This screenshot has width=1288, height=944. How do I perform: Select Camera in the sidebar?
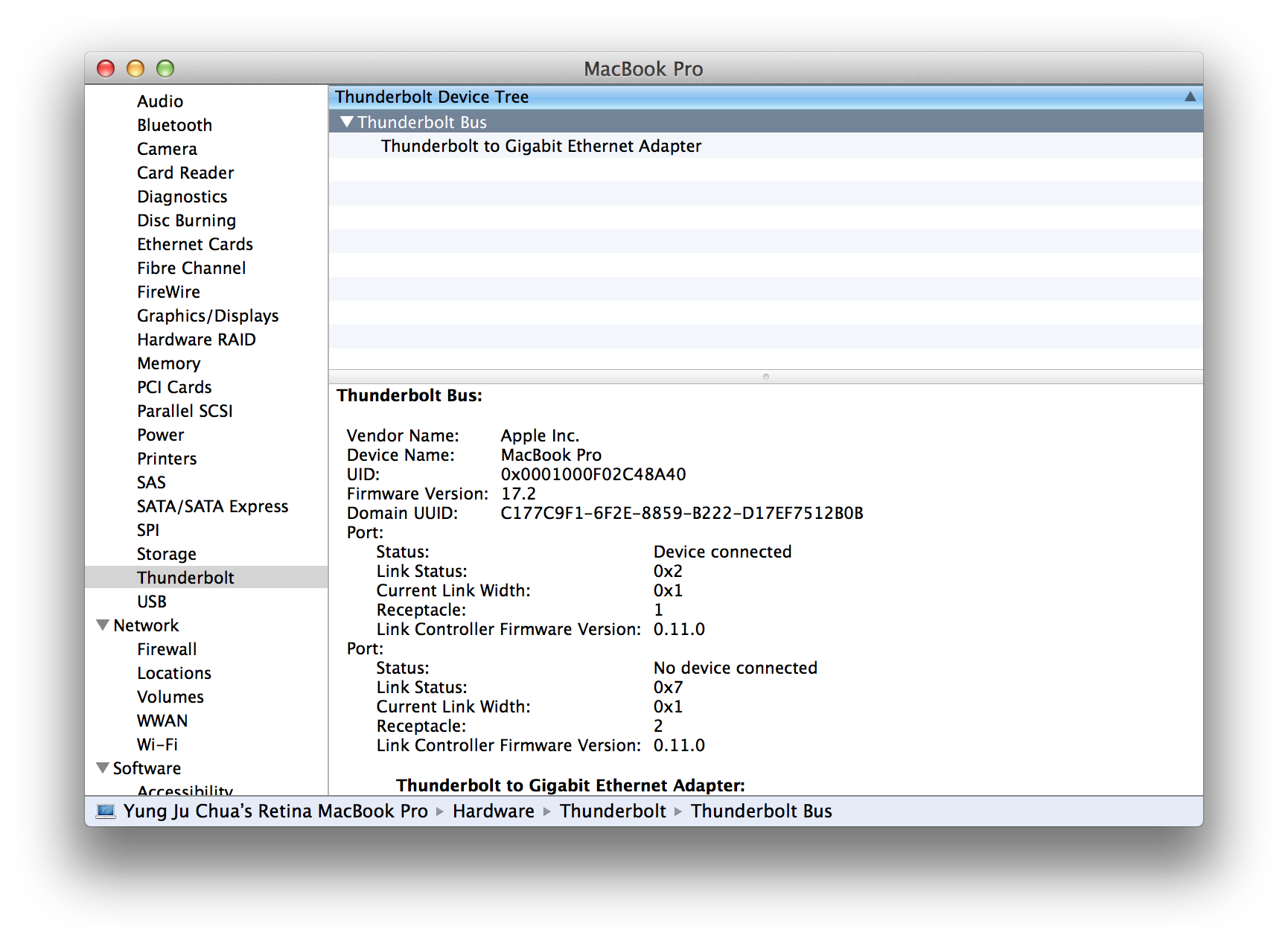point(167,149)
